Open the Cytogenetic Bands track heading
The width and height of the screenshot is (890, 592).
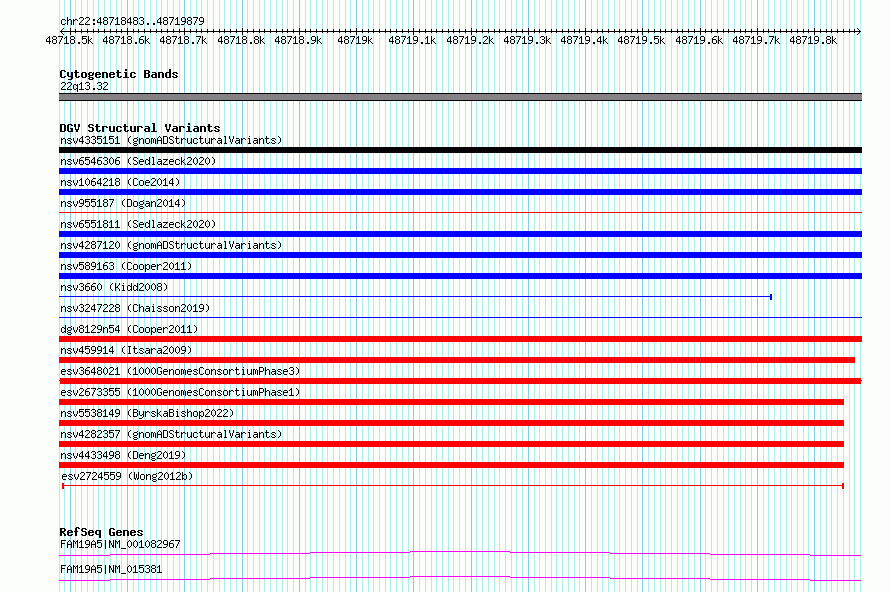[x=119, y=74]
